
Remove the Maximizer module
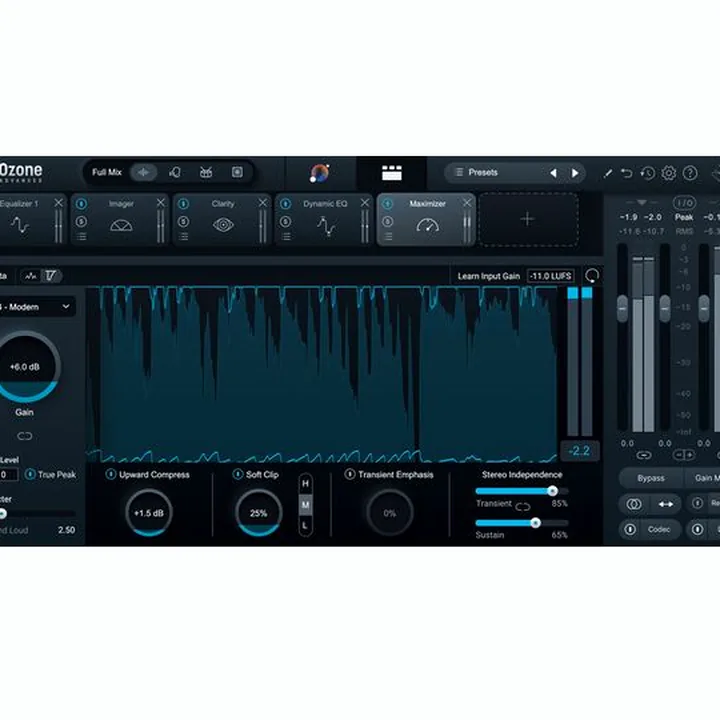click(467, 202)
